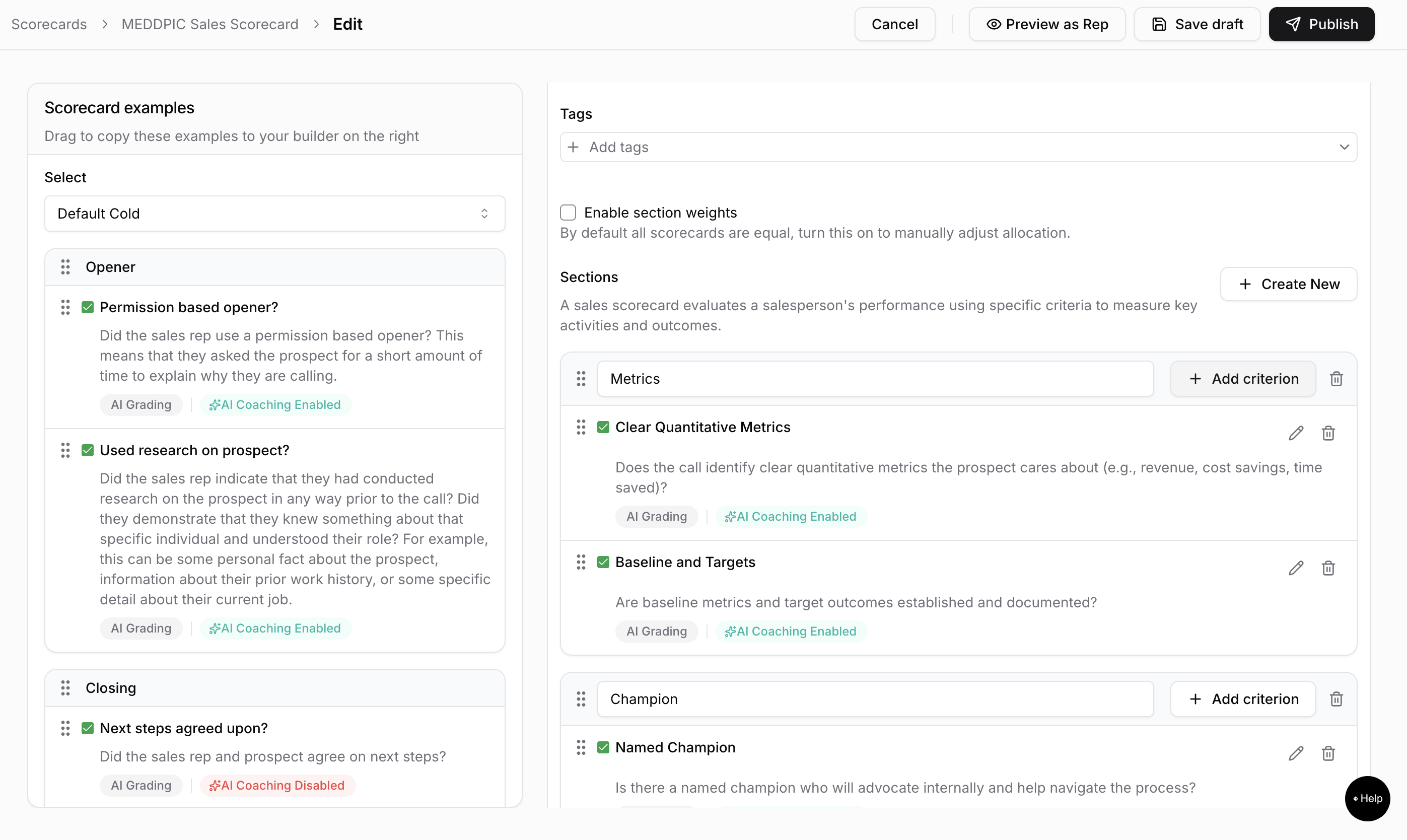Image resolution: width=1407 pixels, height=840 pixels.
Task: Click the plus icon in Add tags
Action: [574, 147]
